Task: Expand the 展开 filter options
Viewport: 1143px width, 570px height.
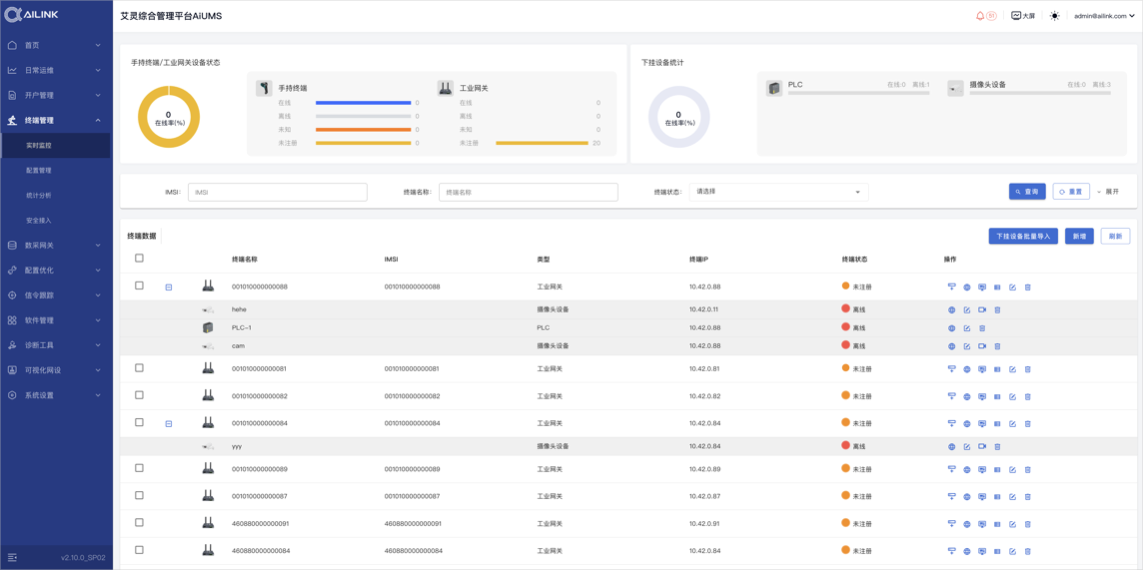Action: (x=1108, y=192)
